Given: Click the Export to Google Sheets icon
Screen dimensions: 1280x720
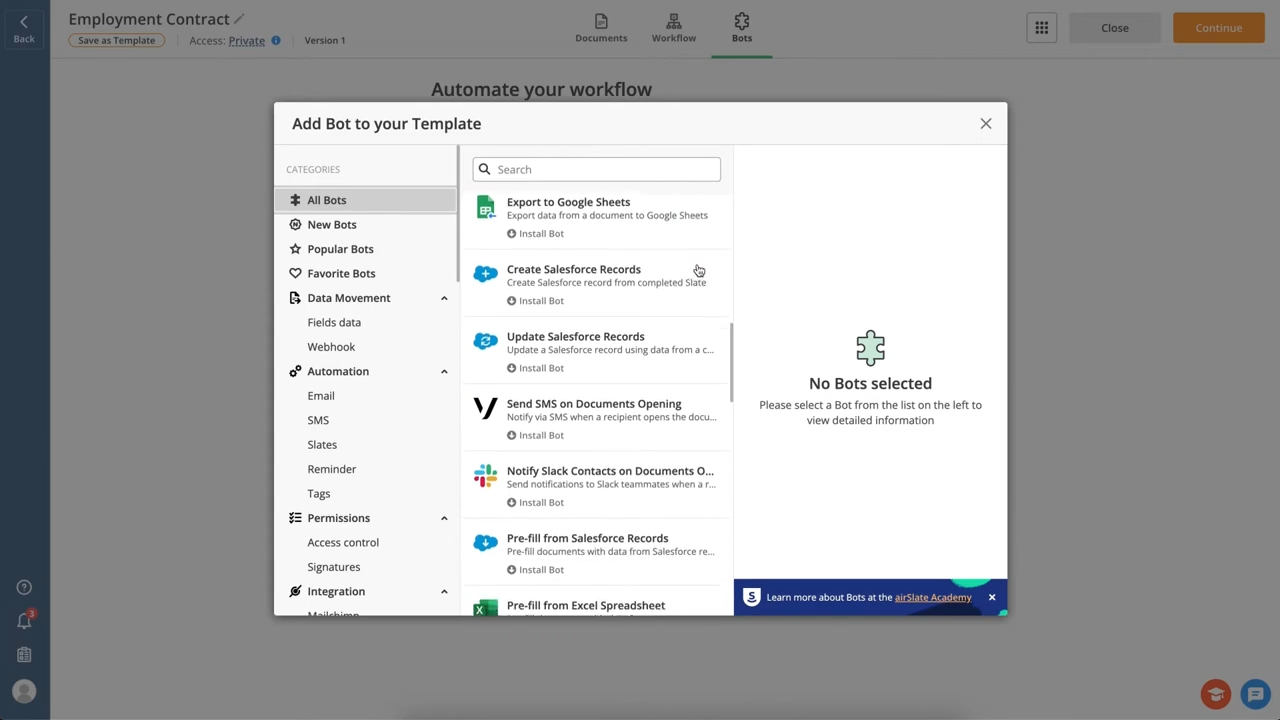Looking at the screenshot, I should (x=485, y=207).
